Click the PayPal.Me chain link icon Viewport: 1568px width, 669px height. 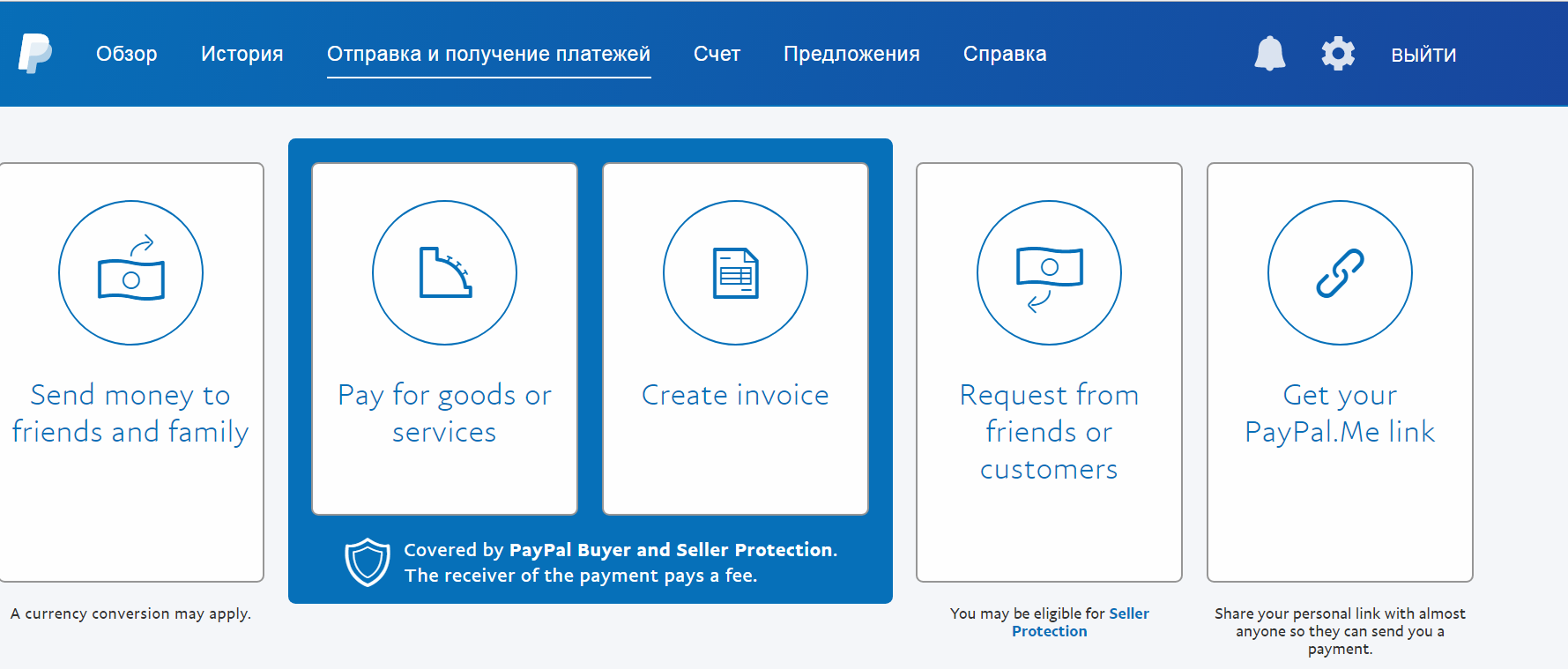click(x=1340, y=273)
